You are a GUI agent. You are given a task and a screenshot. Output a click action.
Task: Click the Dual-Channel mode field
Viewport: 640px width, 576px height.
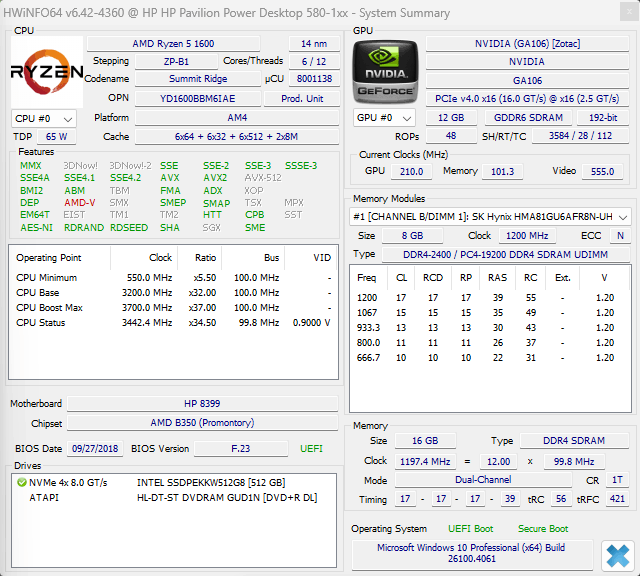tap(483, 480)
